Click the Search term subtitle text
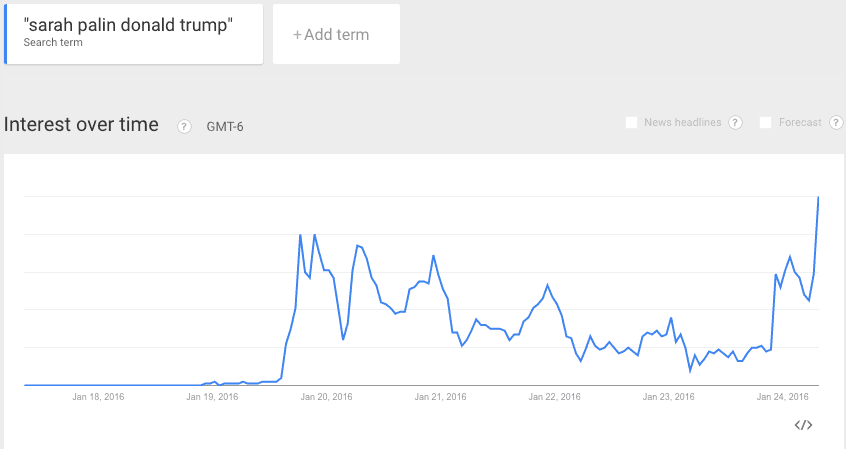The image size is (846, 449). tap(53, 43)
